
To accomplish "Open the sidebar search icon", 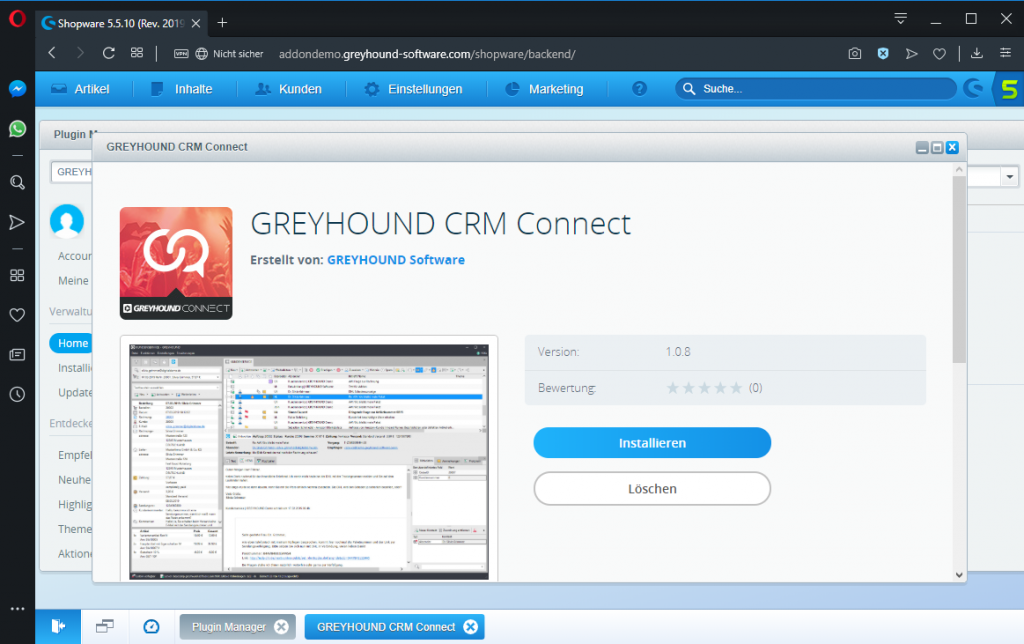I will coord(18,182).
